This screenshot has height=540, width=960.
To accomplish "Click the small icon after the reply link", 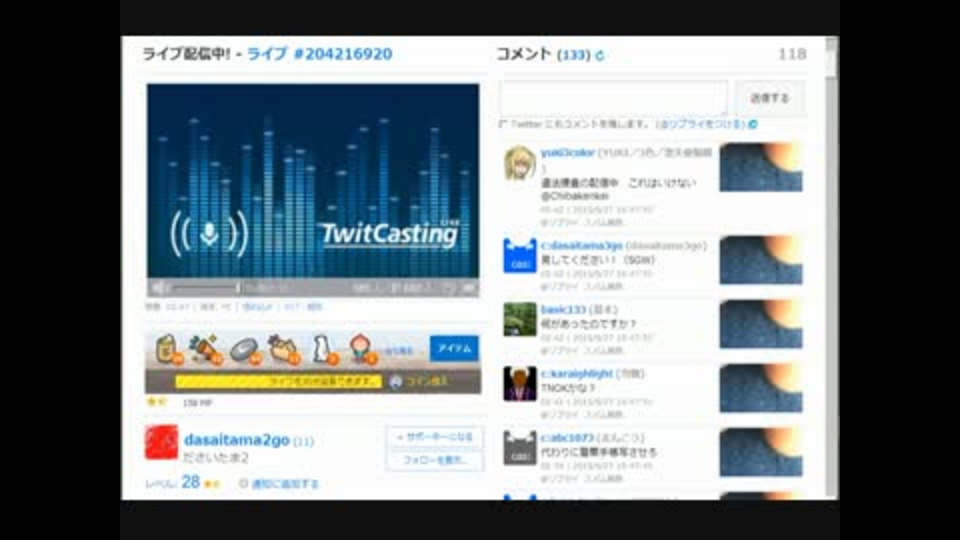I will (753, 124).
